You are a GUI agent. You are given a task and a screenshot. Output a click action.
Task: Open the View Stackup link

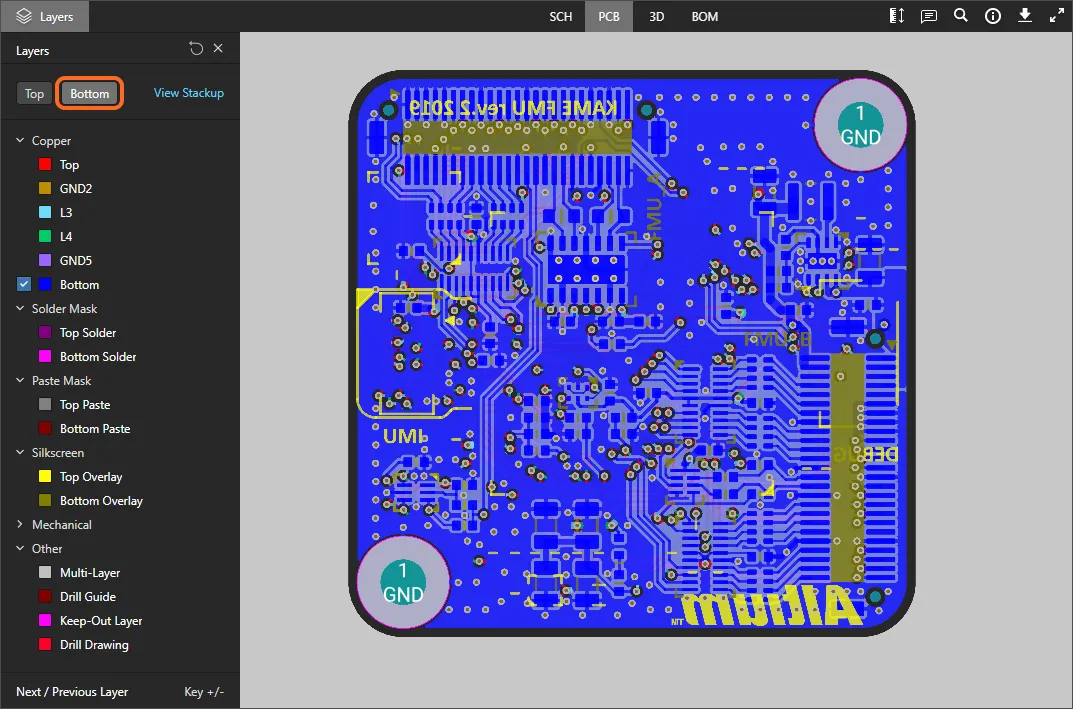[189, 93]
